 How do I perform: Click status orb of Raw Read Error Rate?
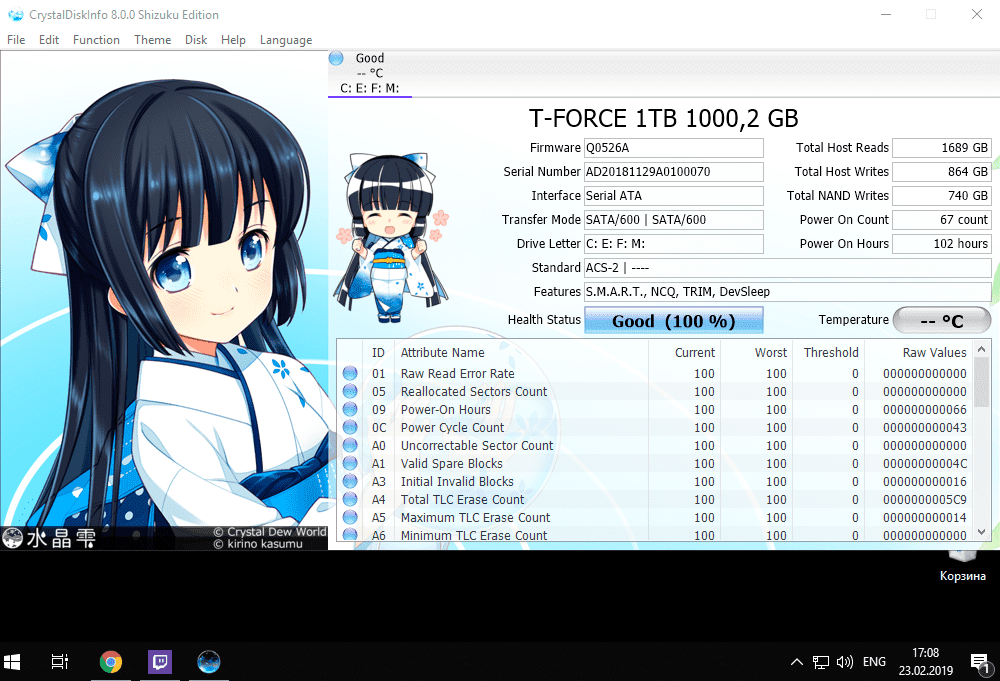pyautogui.click(x=350, y=373)
